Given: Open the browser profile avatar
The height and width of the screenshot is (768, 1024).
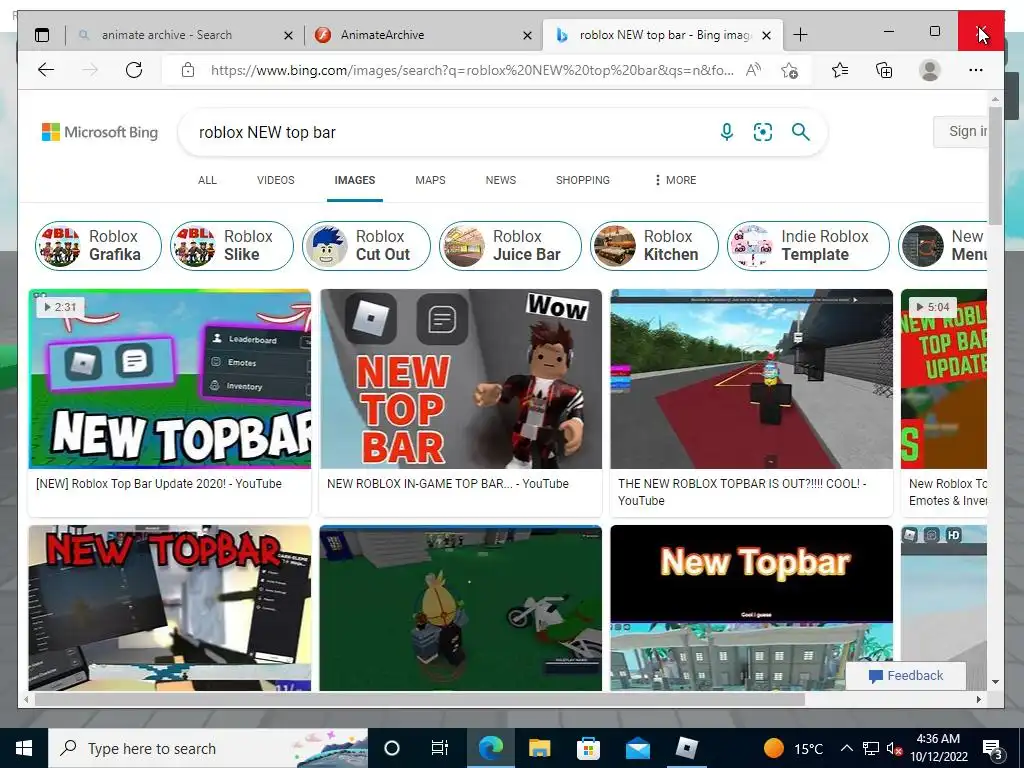Looking at the screenshot, I should pos(929,70).
